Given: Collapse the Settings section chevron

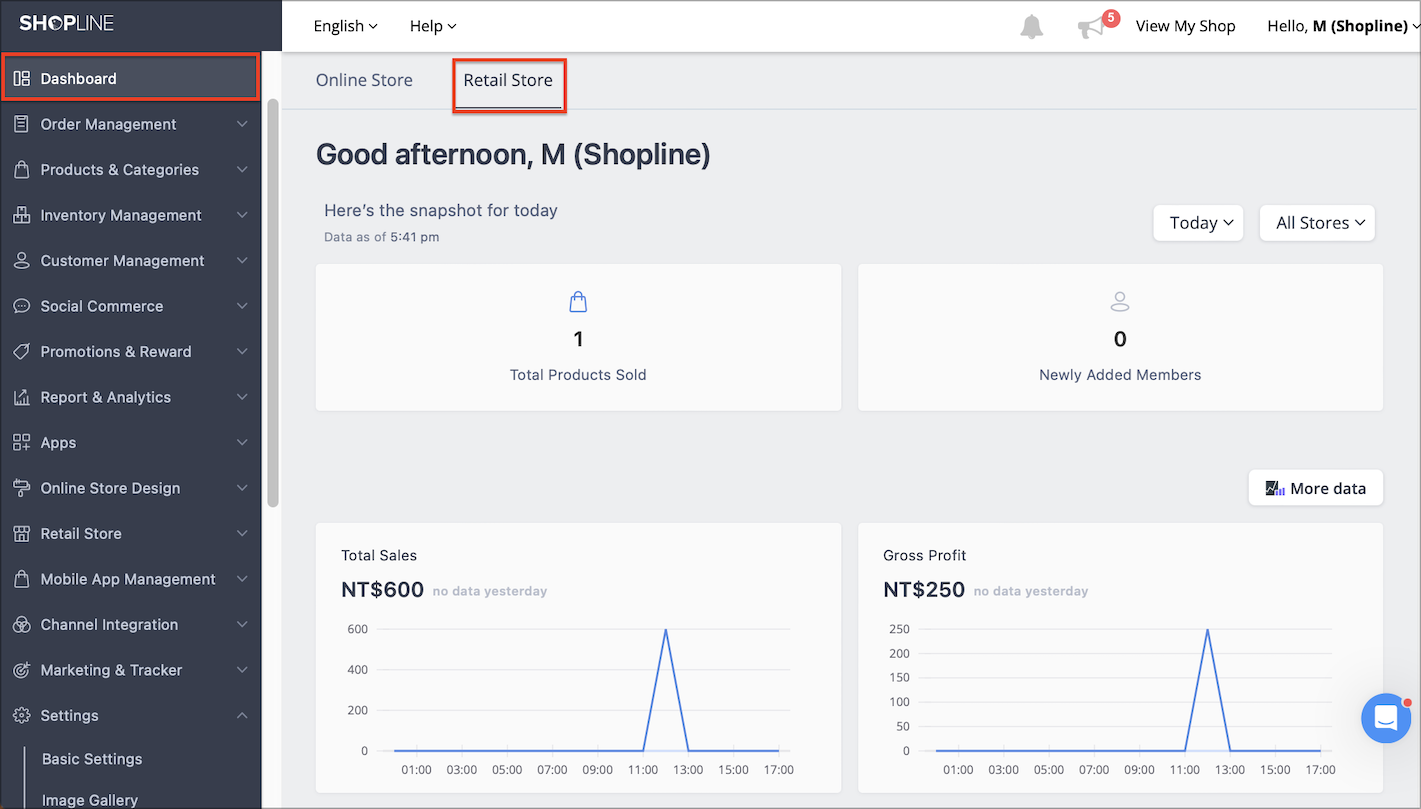Looking at the screenshot, I should (x=242, y=716).
